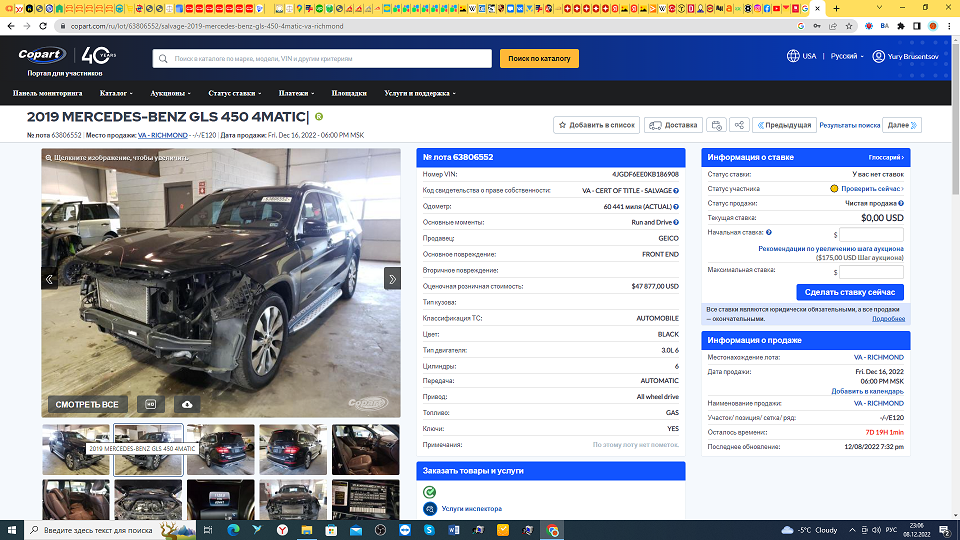Select the engine bay thumbnail
Image resolution: width=960 pixels, height=540 pixels.
point(148,500)
